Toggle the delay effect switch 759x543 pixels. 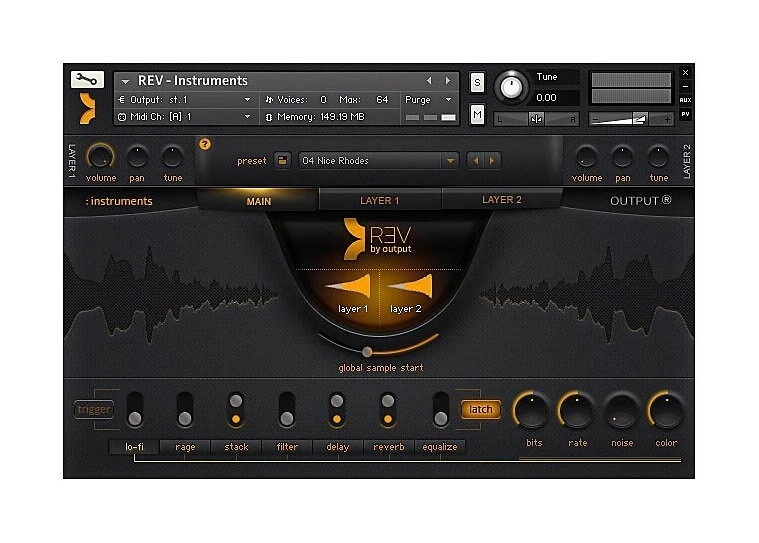(x=337, y=410)
